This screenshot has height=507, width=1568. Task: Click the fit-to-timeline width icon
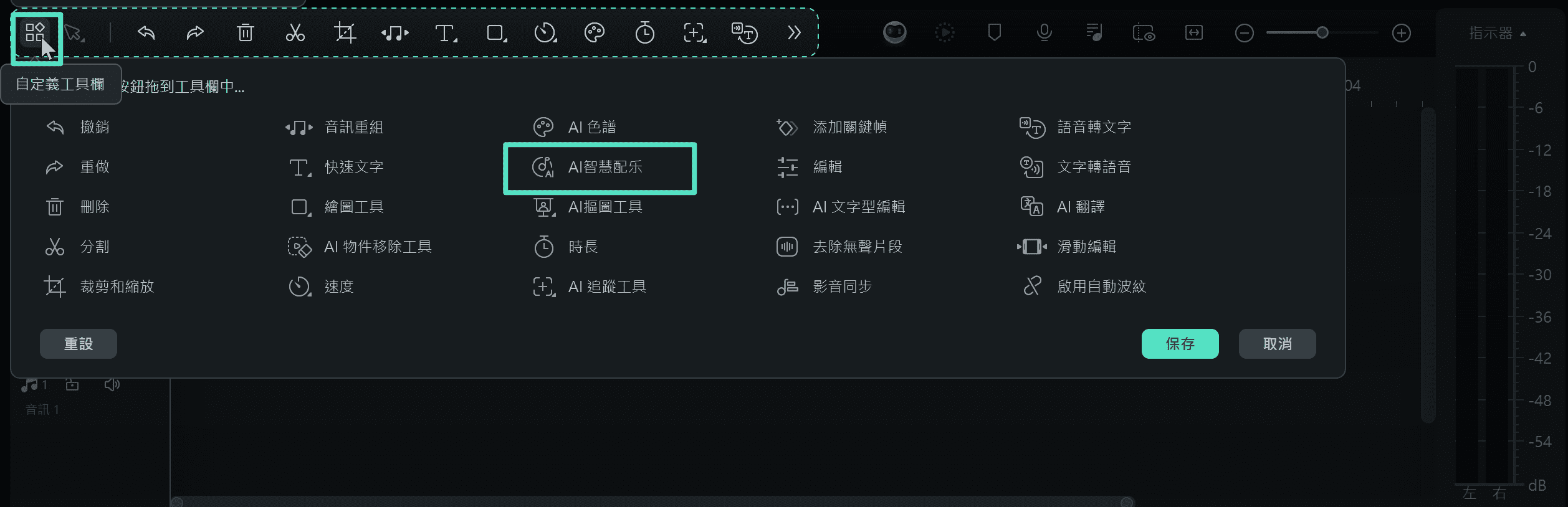pos(1193,32)
